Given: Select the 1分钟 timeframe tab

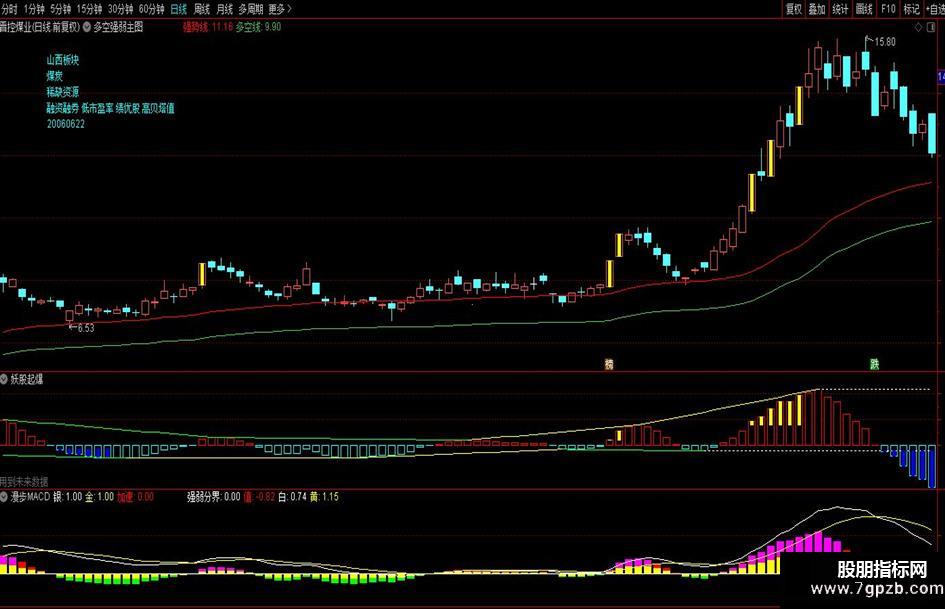Looking at the screenshot, I should 34,9.
